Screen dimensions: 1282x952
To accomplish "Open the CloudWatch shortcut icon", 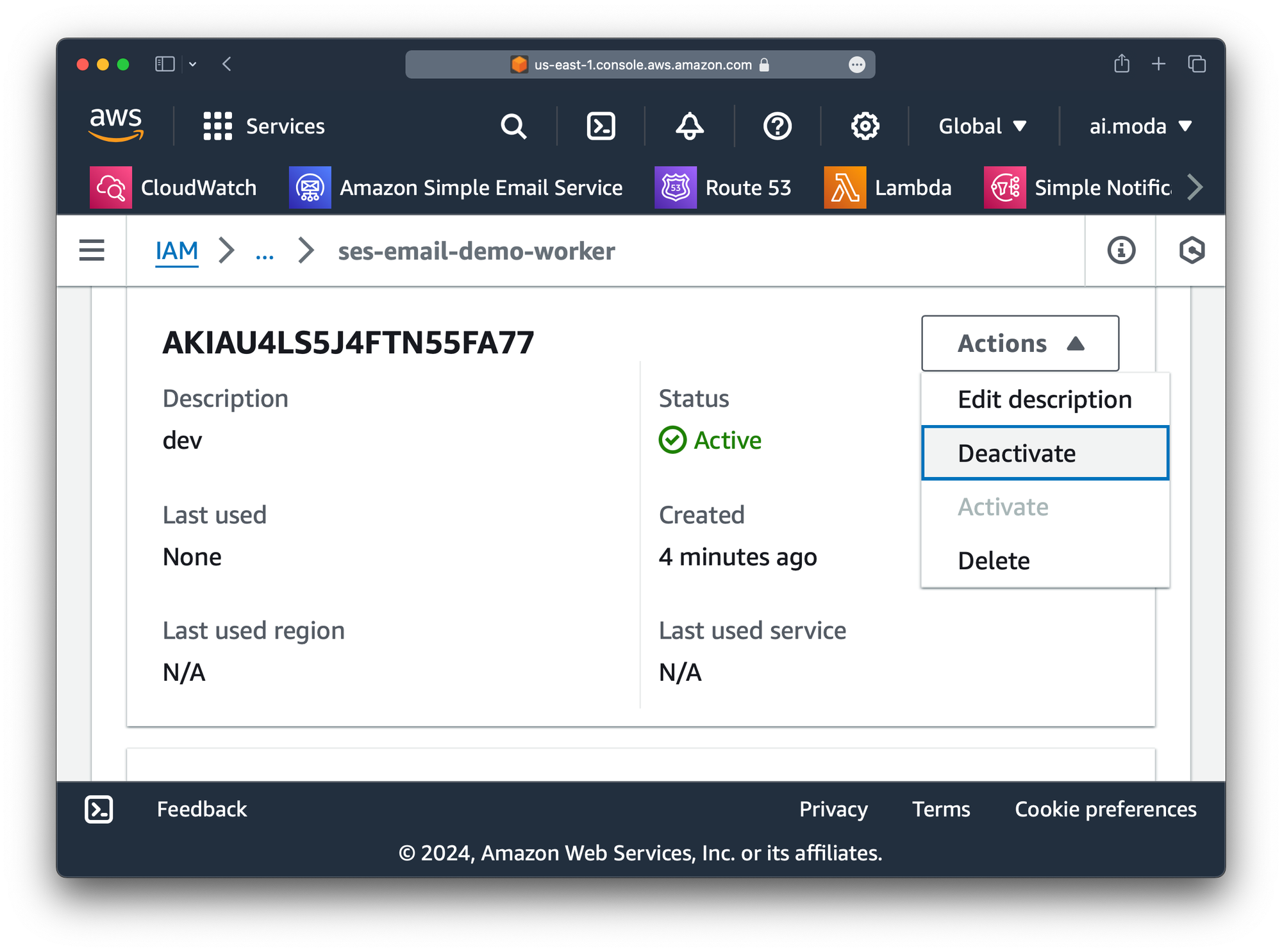I will 111,188.
